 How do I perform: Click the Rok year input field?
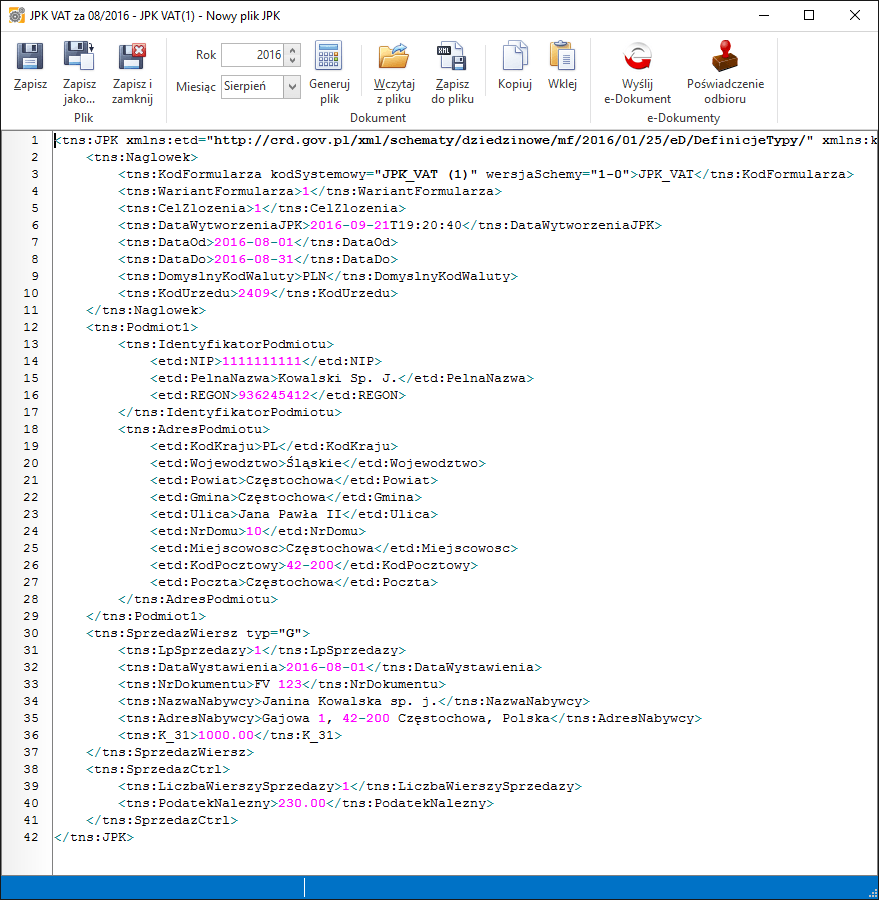[252, 55]
